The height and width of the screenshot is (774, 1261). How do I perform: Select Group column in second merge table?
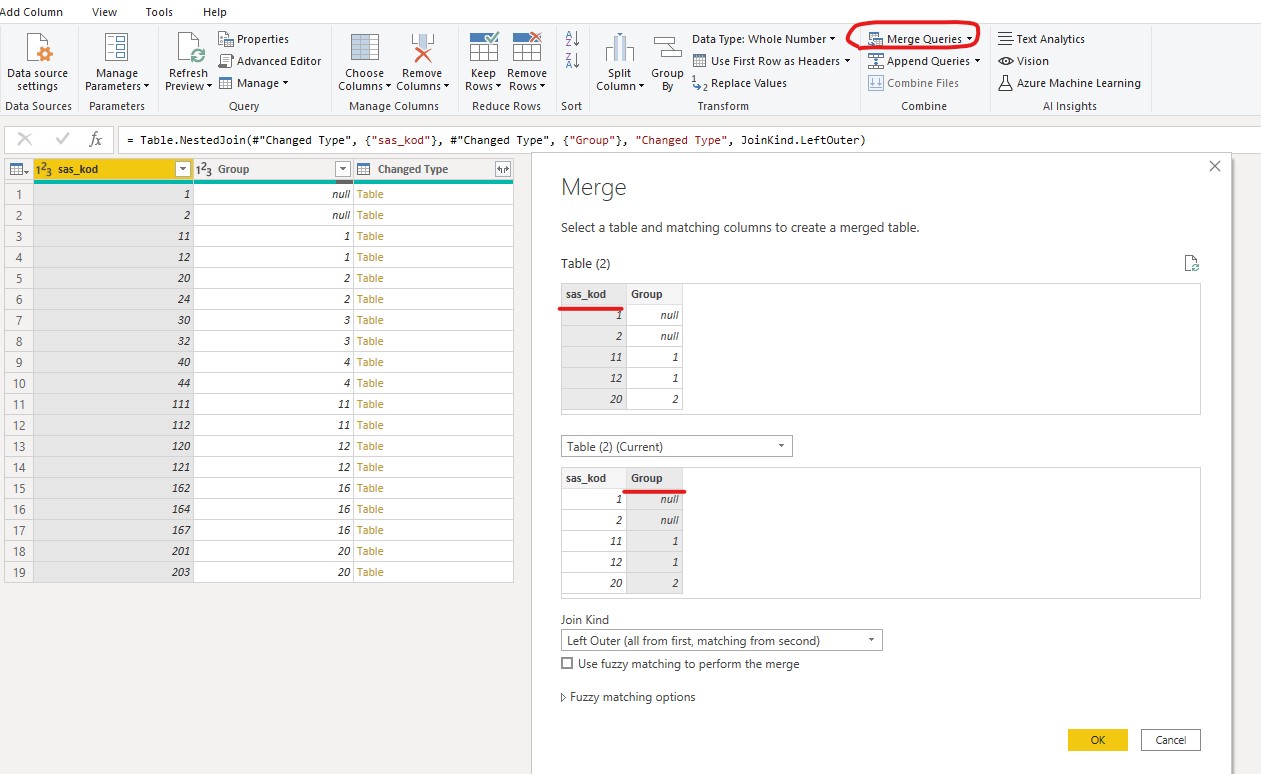654,478
